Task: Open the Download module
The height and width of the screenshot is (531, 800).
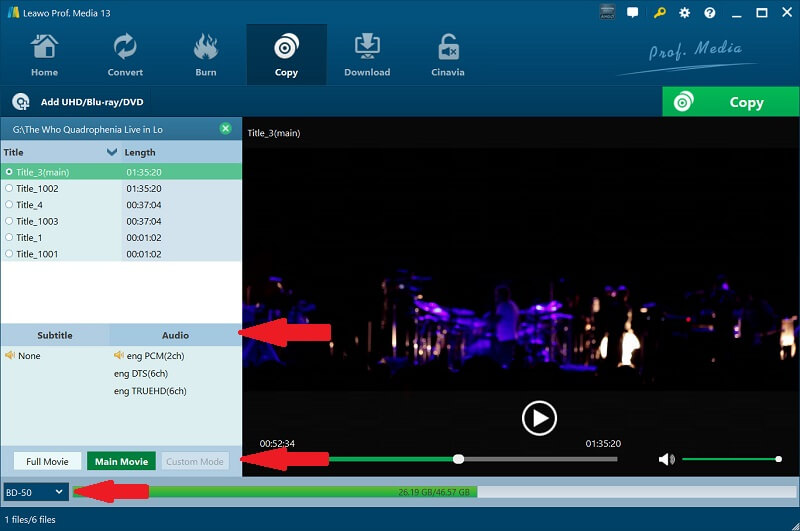Action: click(x=367, y=55)
